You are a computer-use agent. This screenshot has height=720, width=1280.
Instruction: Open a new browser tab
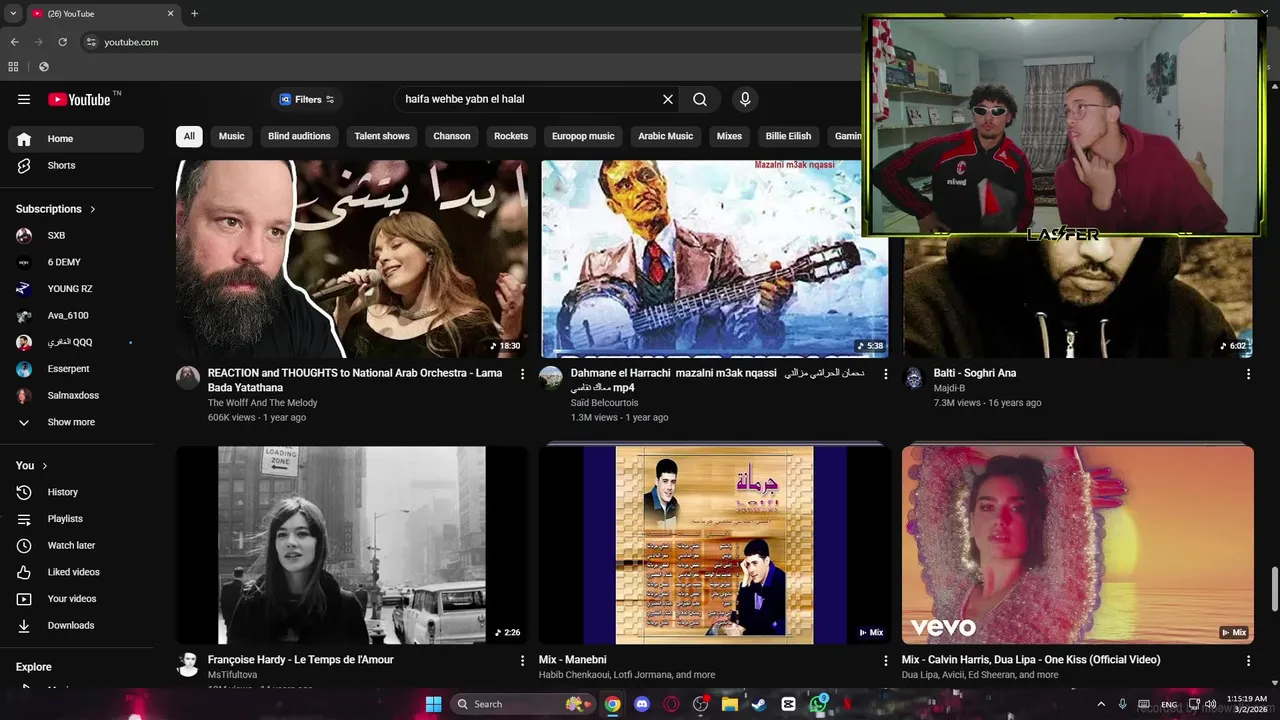(x=194, y=14)
